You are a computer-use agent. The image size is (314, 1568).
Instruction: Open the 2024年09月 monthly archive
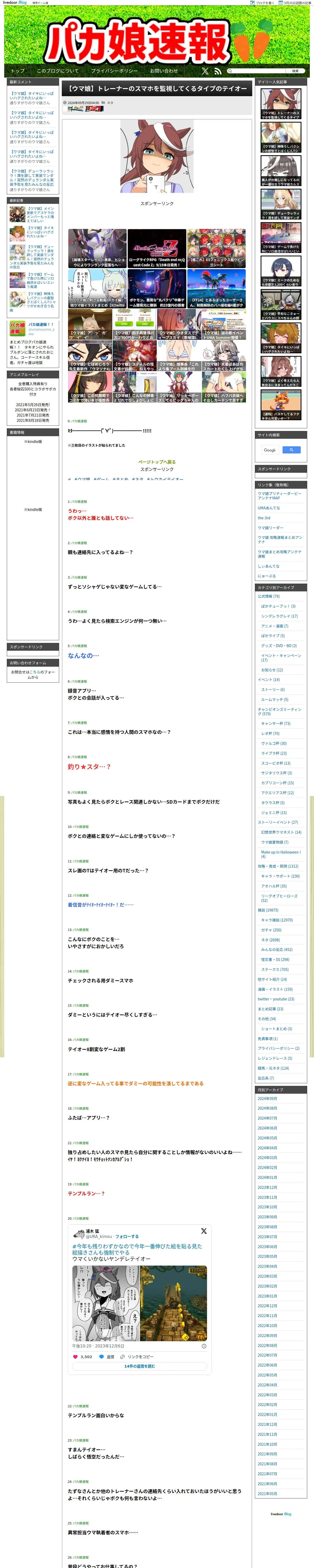[x=267, y=1099]
